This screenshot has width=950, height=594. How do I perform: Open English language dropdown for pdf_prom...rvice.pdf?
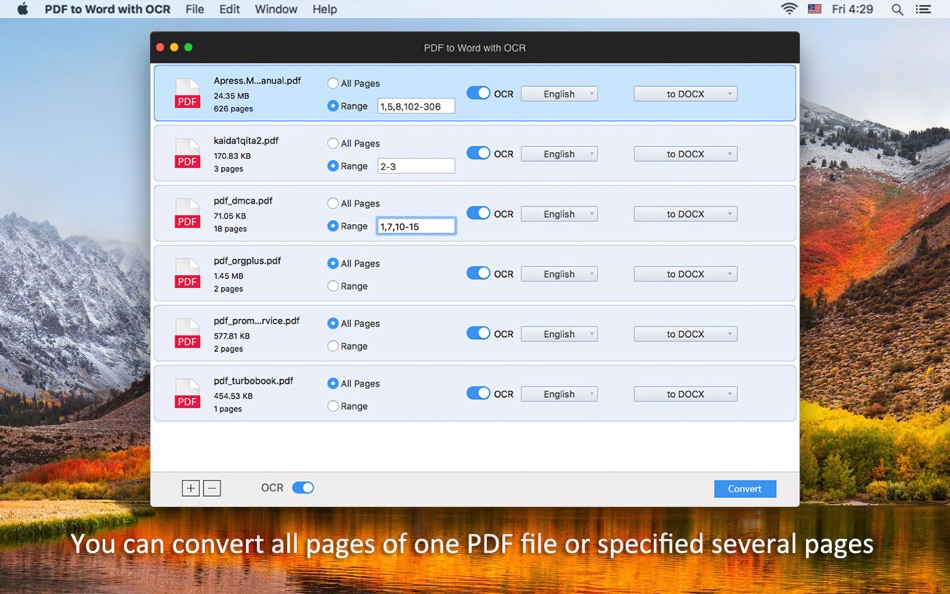(559, 334)
